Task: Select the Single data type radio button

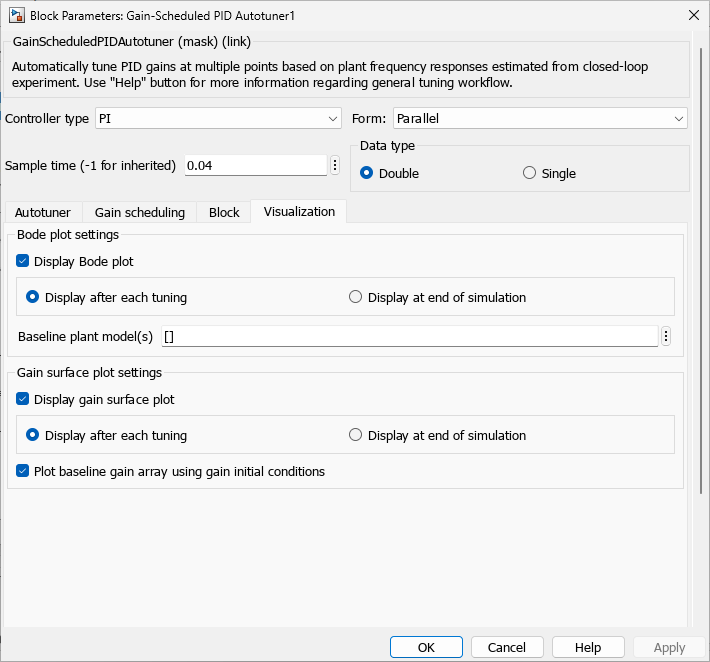Action: click(x=530, y=173)
